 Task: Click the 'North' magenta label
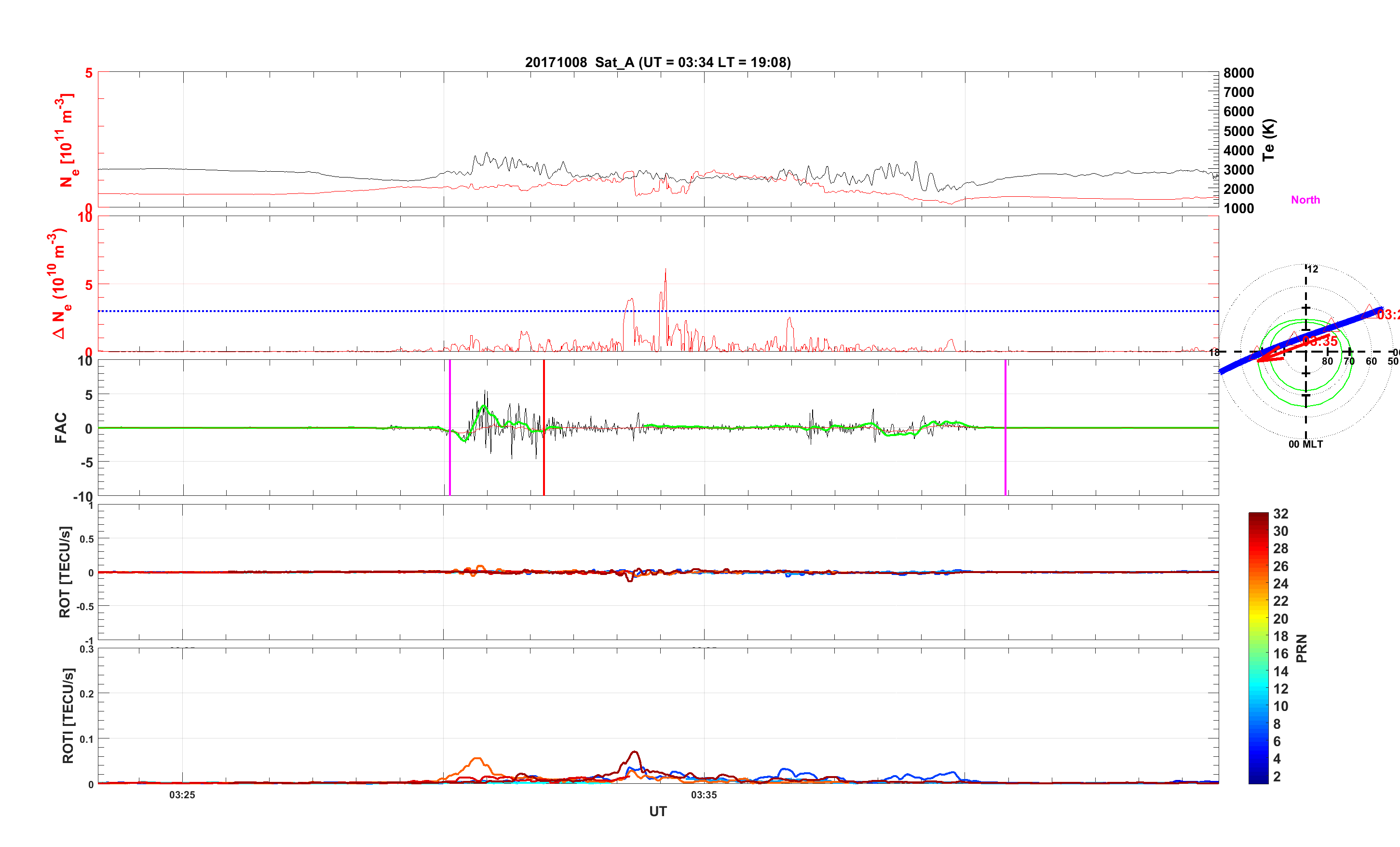[1305, 200]
